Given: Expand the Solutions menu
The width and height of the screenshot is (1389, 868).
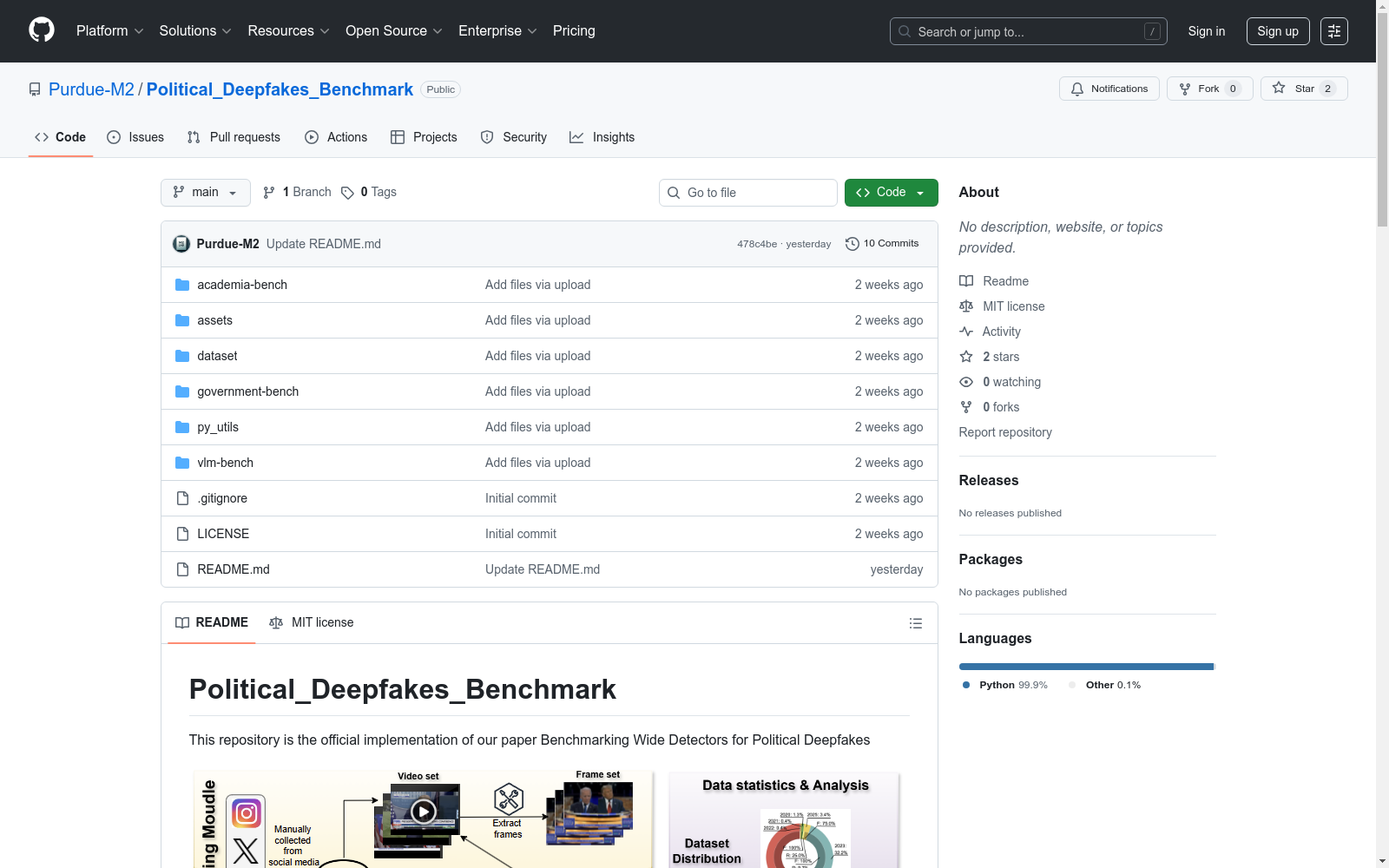Looking at the screenshot, I should coord(195,31).
